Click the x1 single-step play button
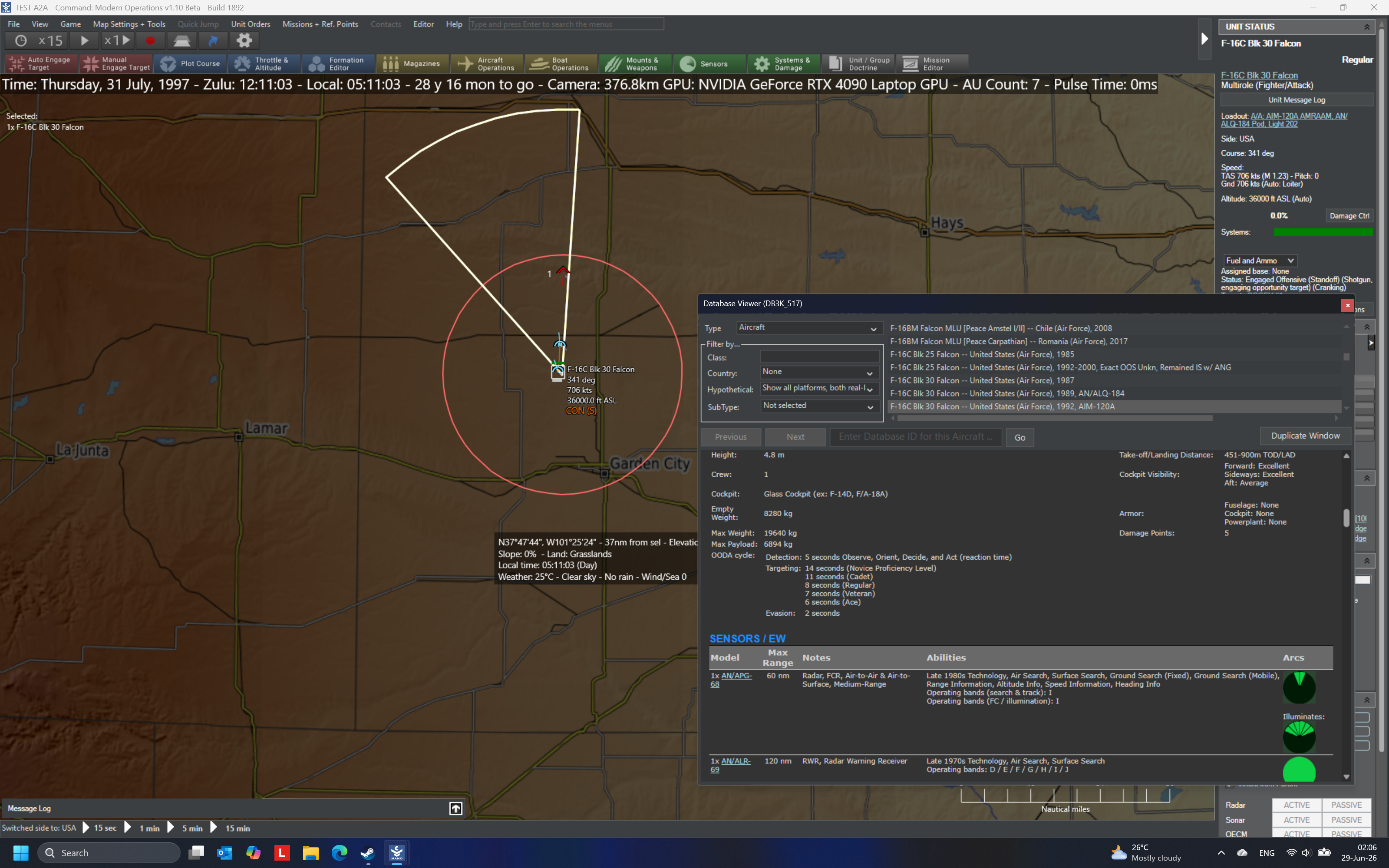 point(117,41)
